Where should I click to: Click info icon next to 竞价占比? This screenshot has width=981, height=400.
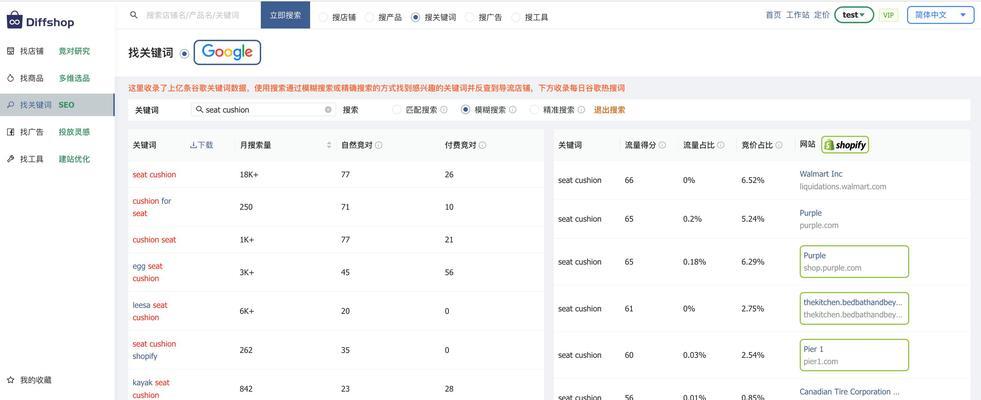click(x=779, y=145)
